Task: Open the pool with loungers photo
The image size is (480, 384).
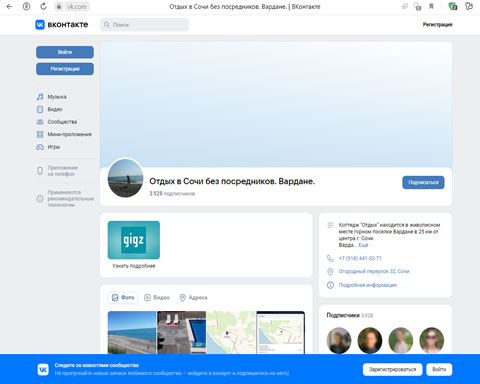Action: point(181,332)
